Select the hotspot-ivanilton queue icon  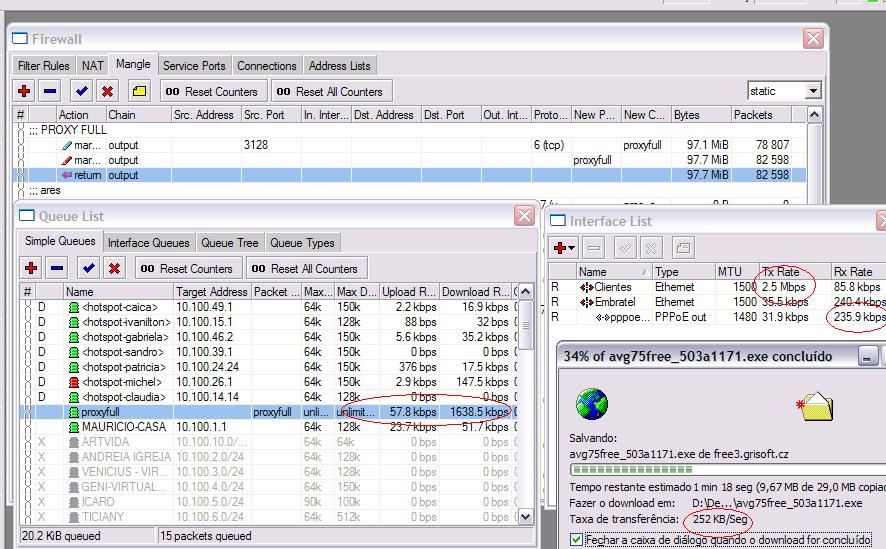[x=73, y=322]
